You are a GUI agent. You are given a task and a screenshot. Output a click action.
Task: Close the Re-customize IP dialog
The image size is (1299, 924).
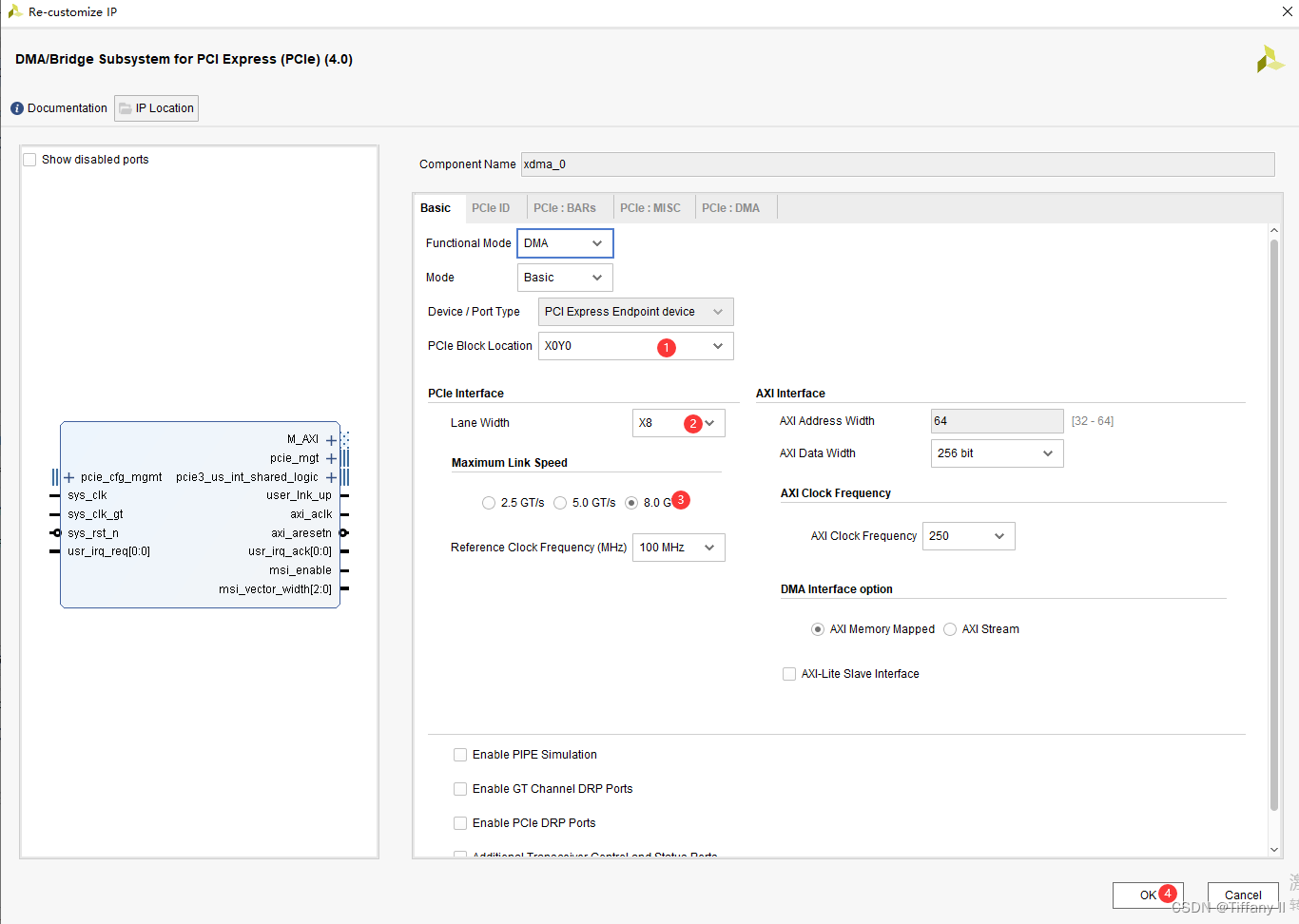tap(1287, 11)
